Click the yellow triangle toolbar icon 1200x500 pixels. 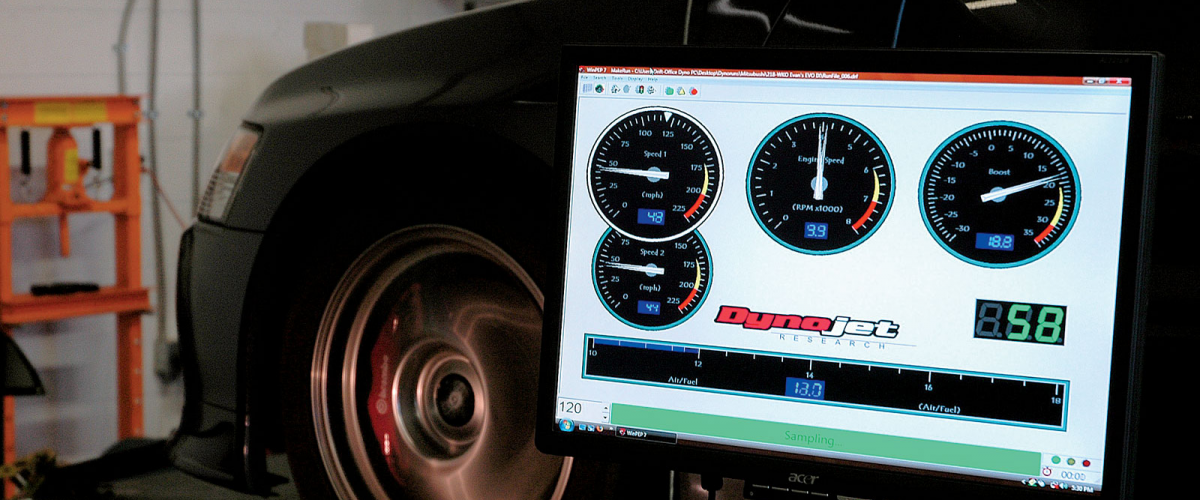coord(681,91)
